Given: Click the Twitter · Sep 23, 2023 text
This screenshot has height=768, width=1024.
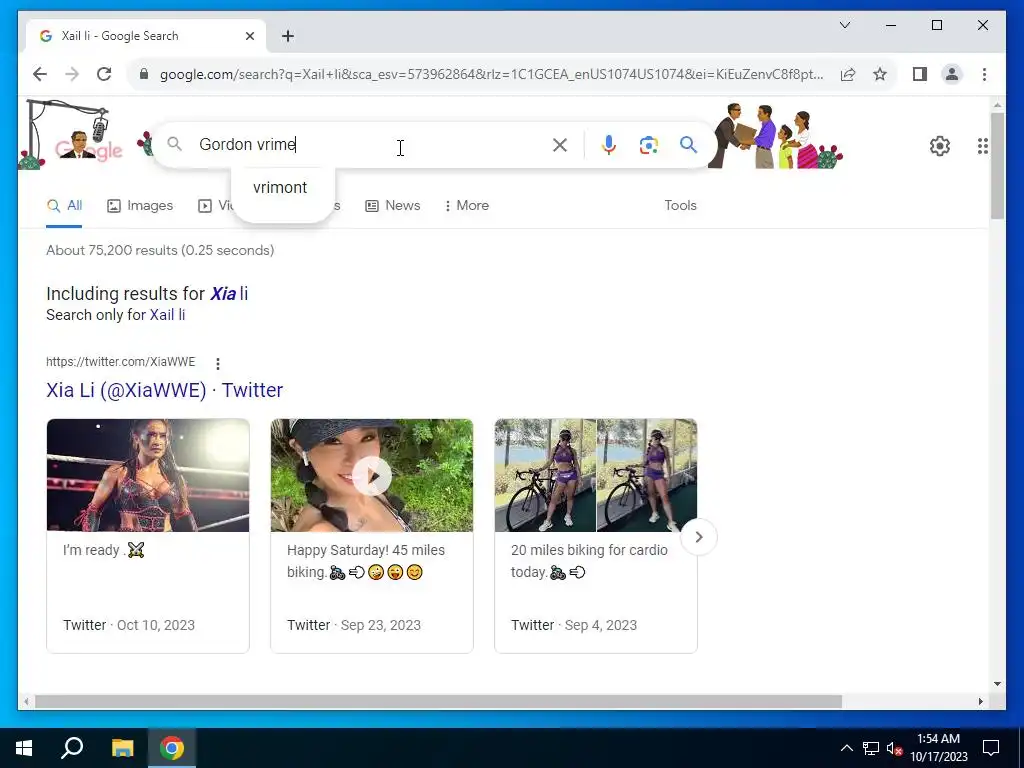Looking at the screenshot, I should tap(353, 626).
